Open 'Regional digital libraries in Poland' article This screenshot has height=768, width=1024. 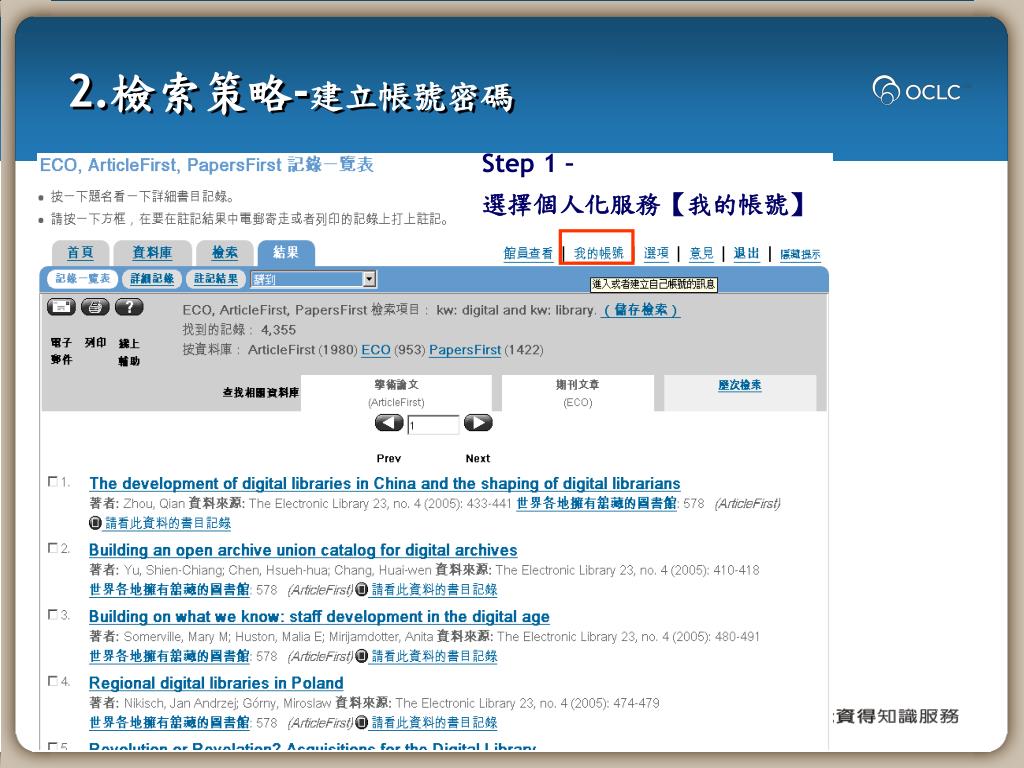pyautogui.click(x=216, y=684)
